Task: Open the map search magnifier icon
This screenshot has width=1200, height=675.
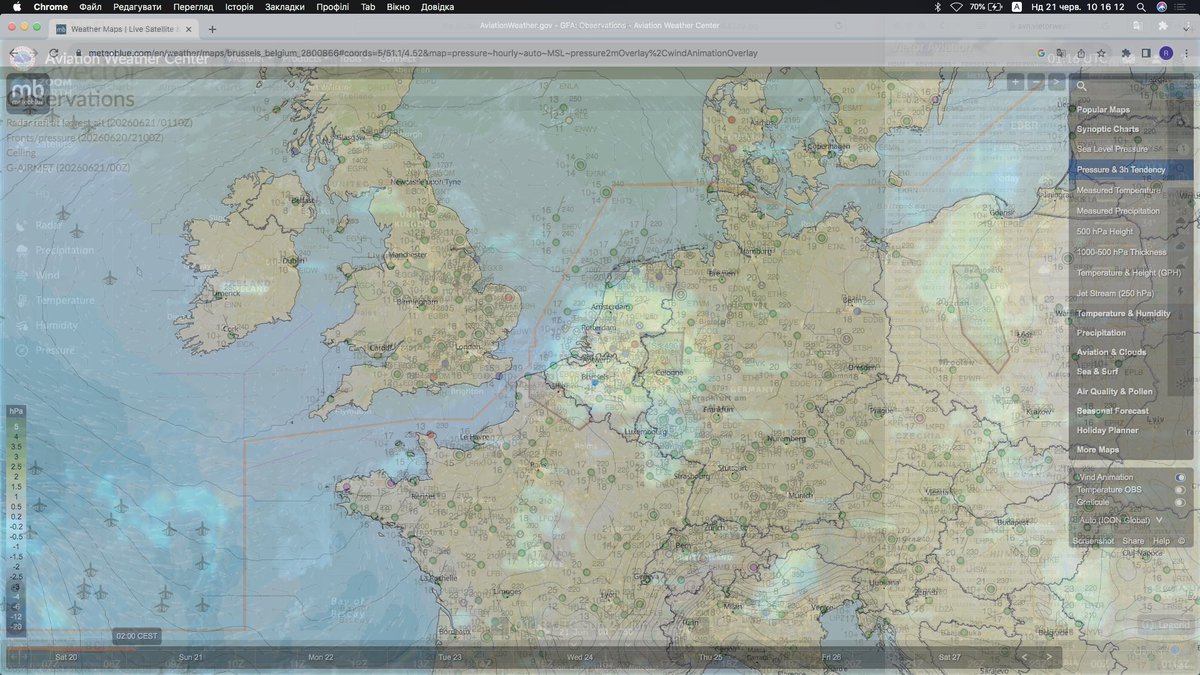Action: pyautogui.click(x=1082, y=86)
